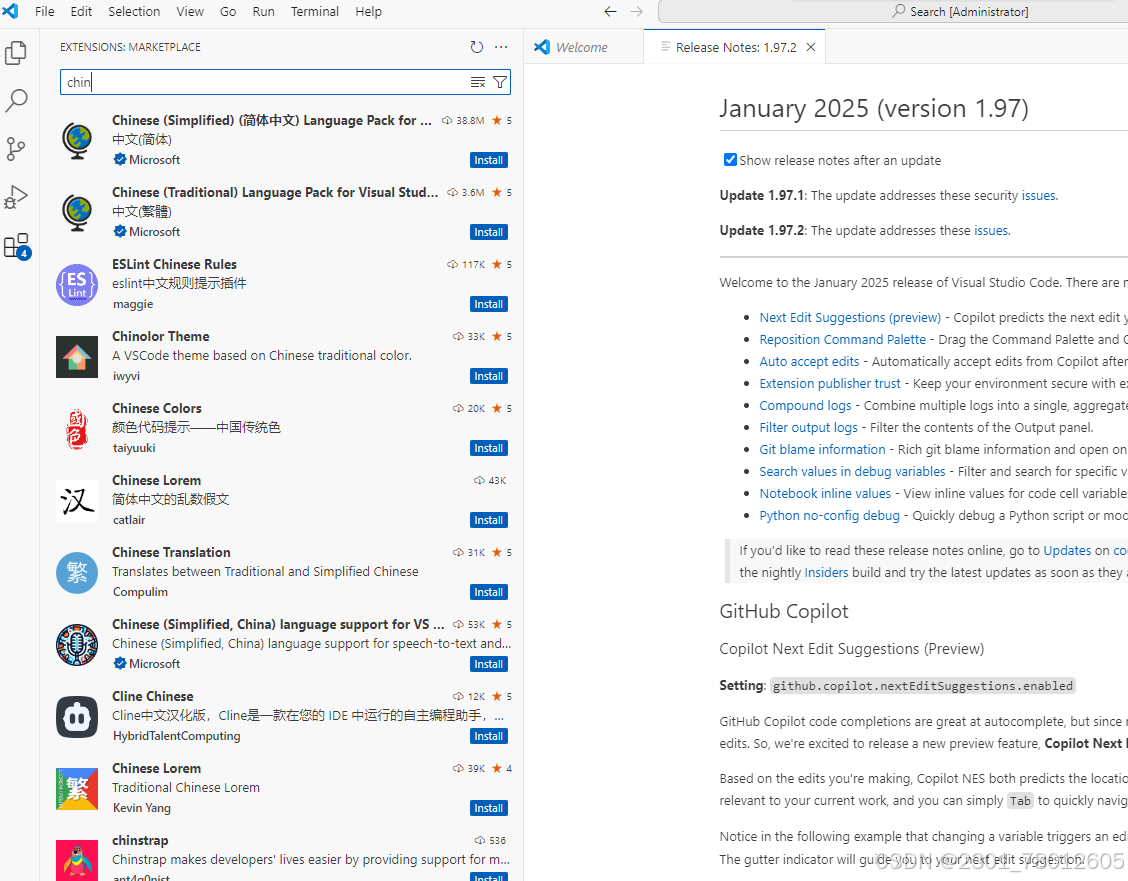
Task: Close the Release Notes tab
Action: tap(811, 47)
